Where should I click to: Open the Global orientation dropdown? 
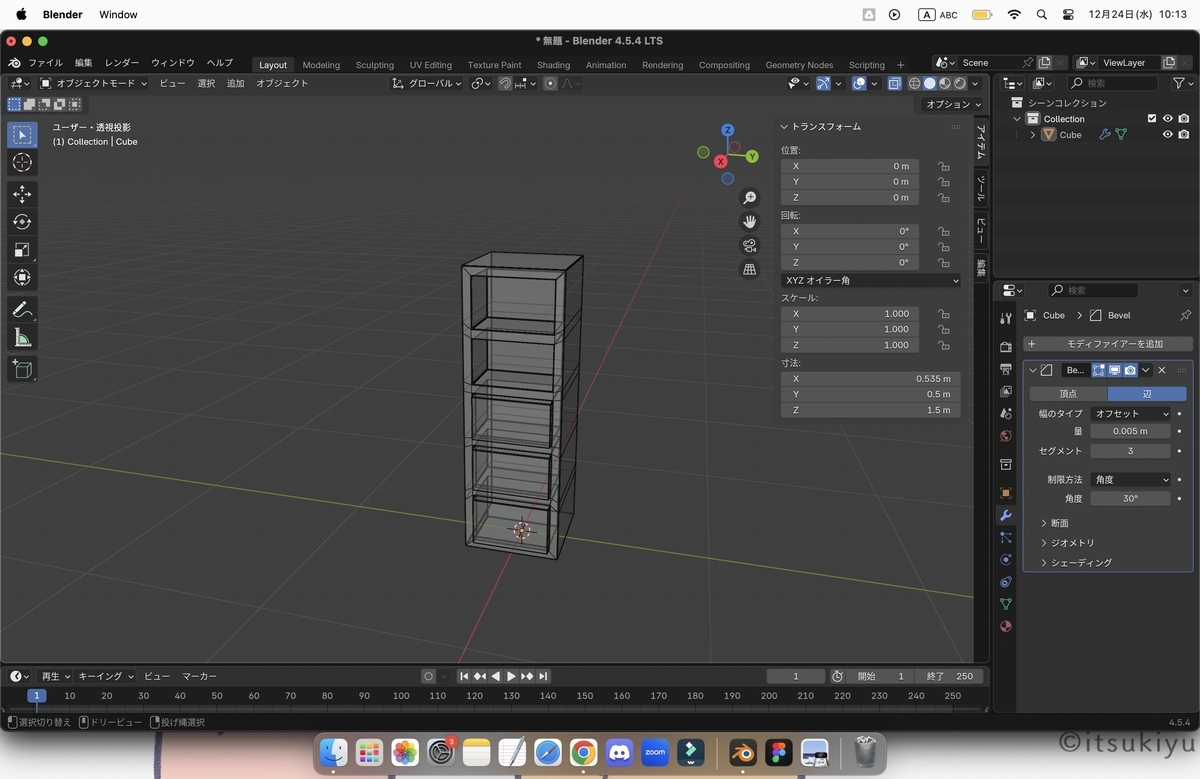pos(427,84)
